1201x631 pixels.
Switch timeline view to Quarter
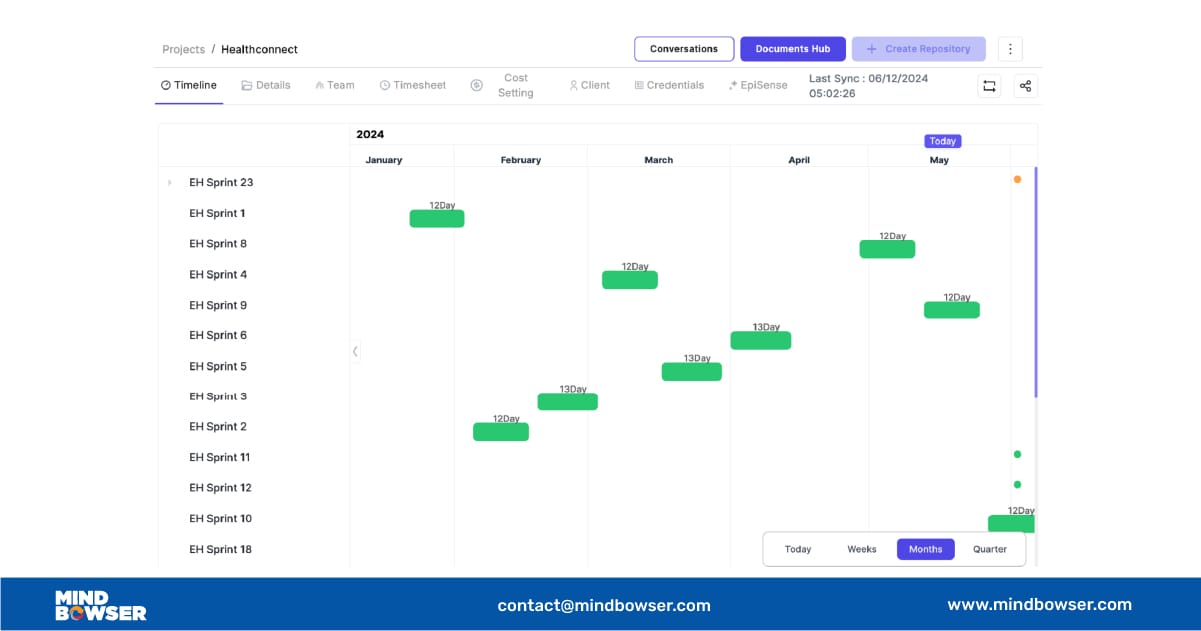pos(989,549)
